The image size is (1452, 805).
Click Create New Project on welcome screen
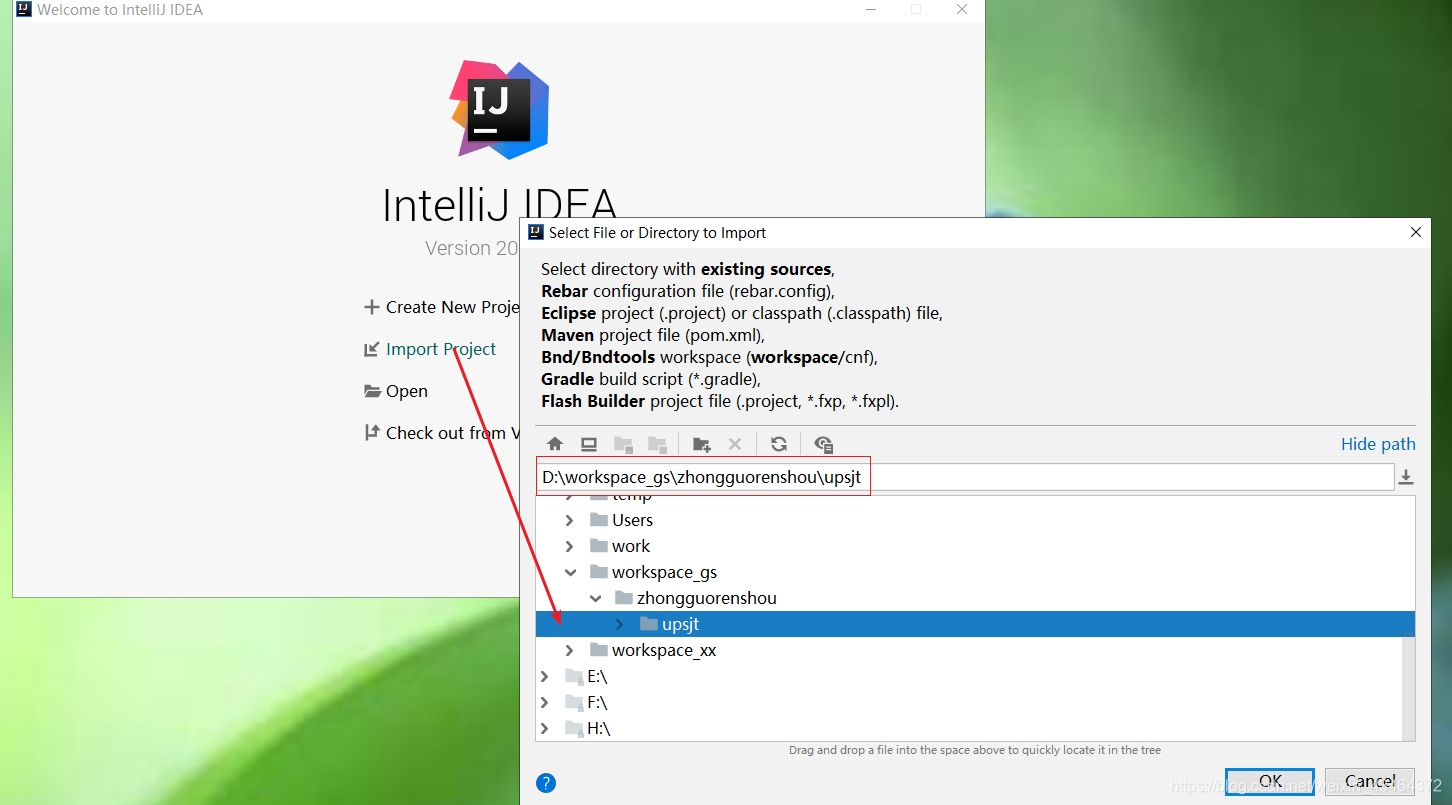coord(442,307)
